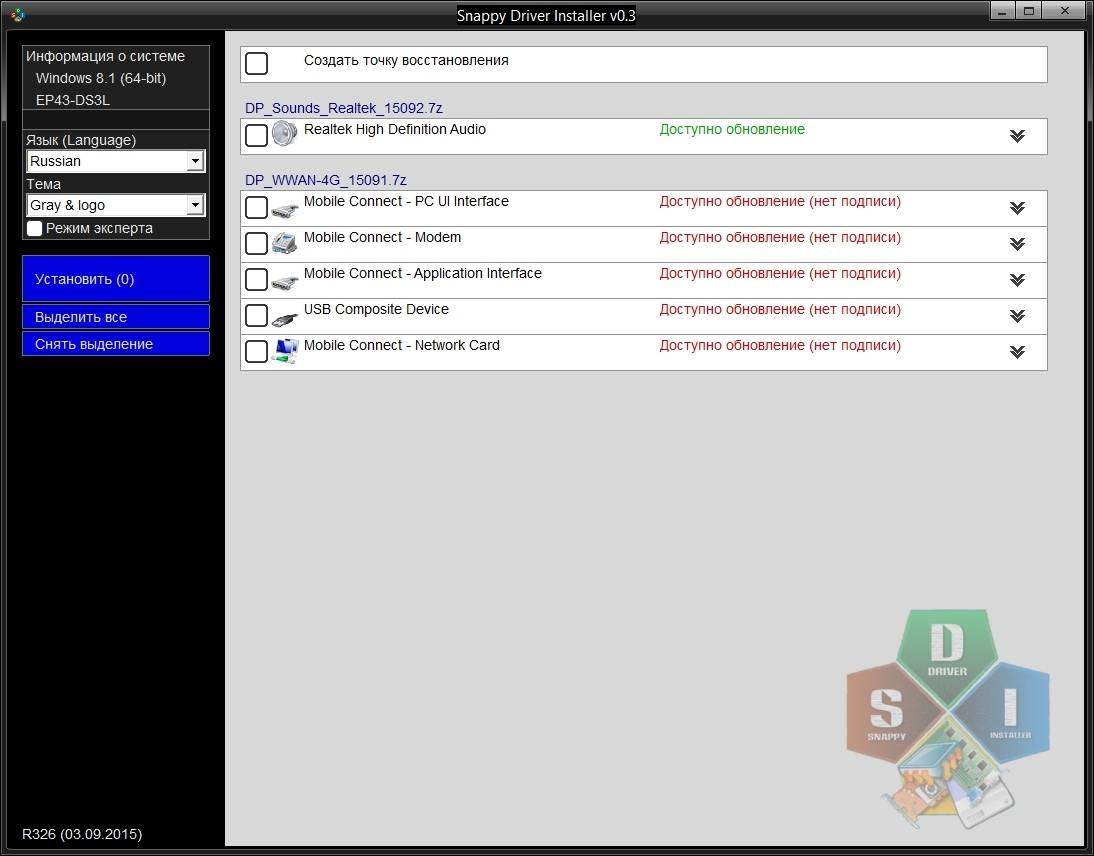
Task: Click the update status text for USB Composite Device
Action: click(x=780, y=309)
